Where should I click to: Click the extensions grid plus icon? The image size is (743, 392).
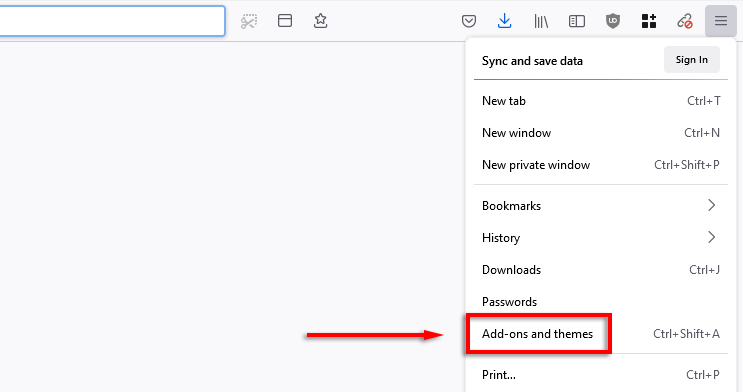649,21
